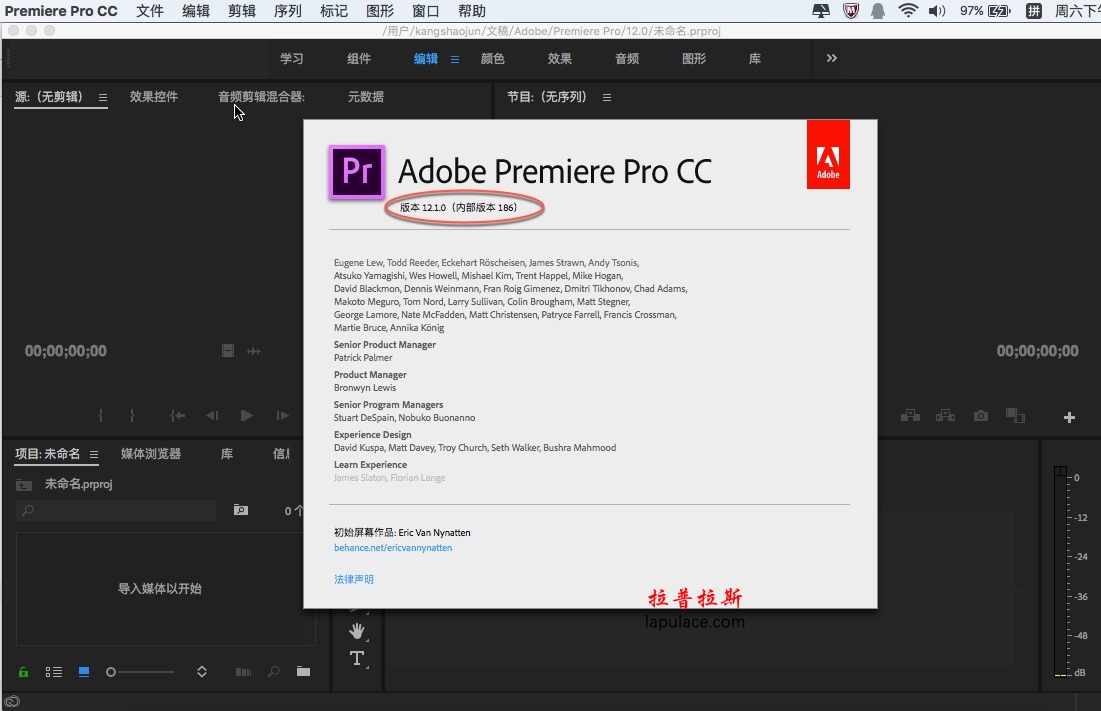Click the project search input field
The image size is (1101, 711).
(116, 510)
